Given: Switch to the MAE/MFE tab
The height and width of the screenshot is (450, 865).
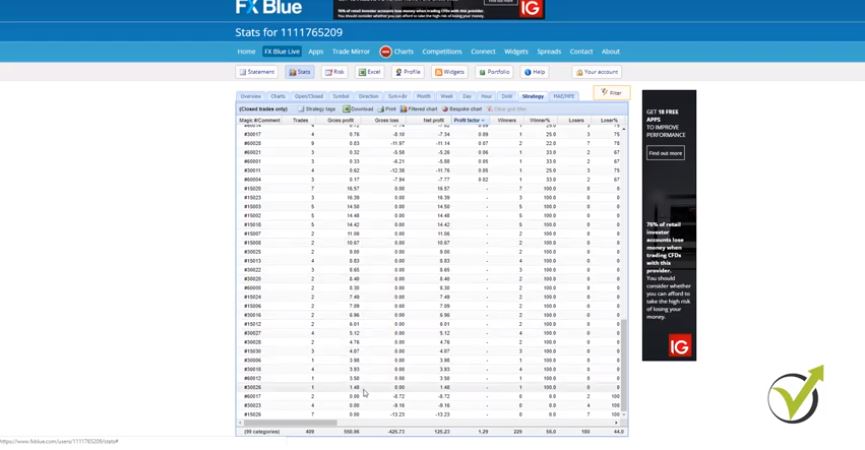Looking at the screenshot, I should click(563, 97).
